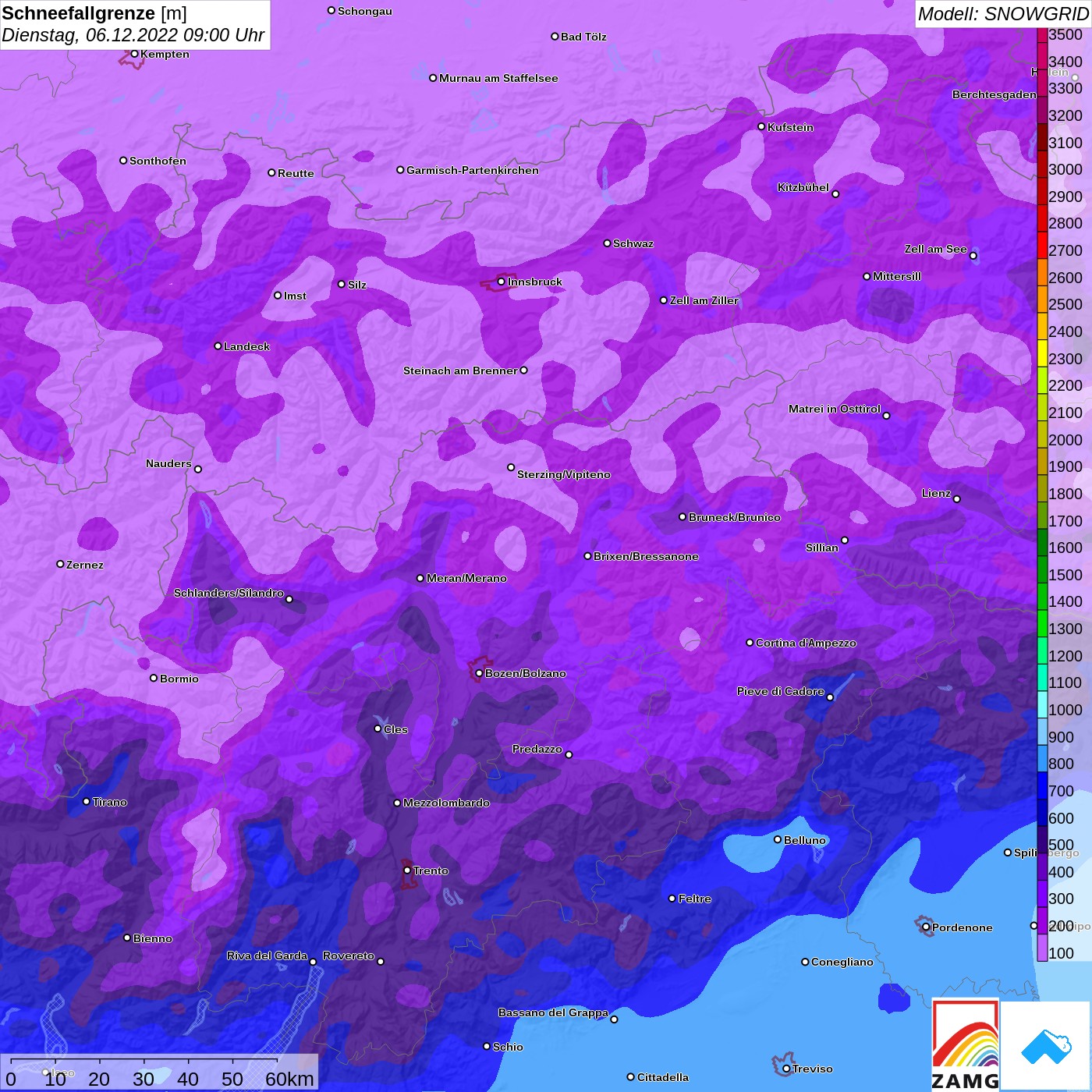Click the Cittadella map marker dot
The width and height of the screenshot is (1092, 1092).
(x=631, y=1076)
